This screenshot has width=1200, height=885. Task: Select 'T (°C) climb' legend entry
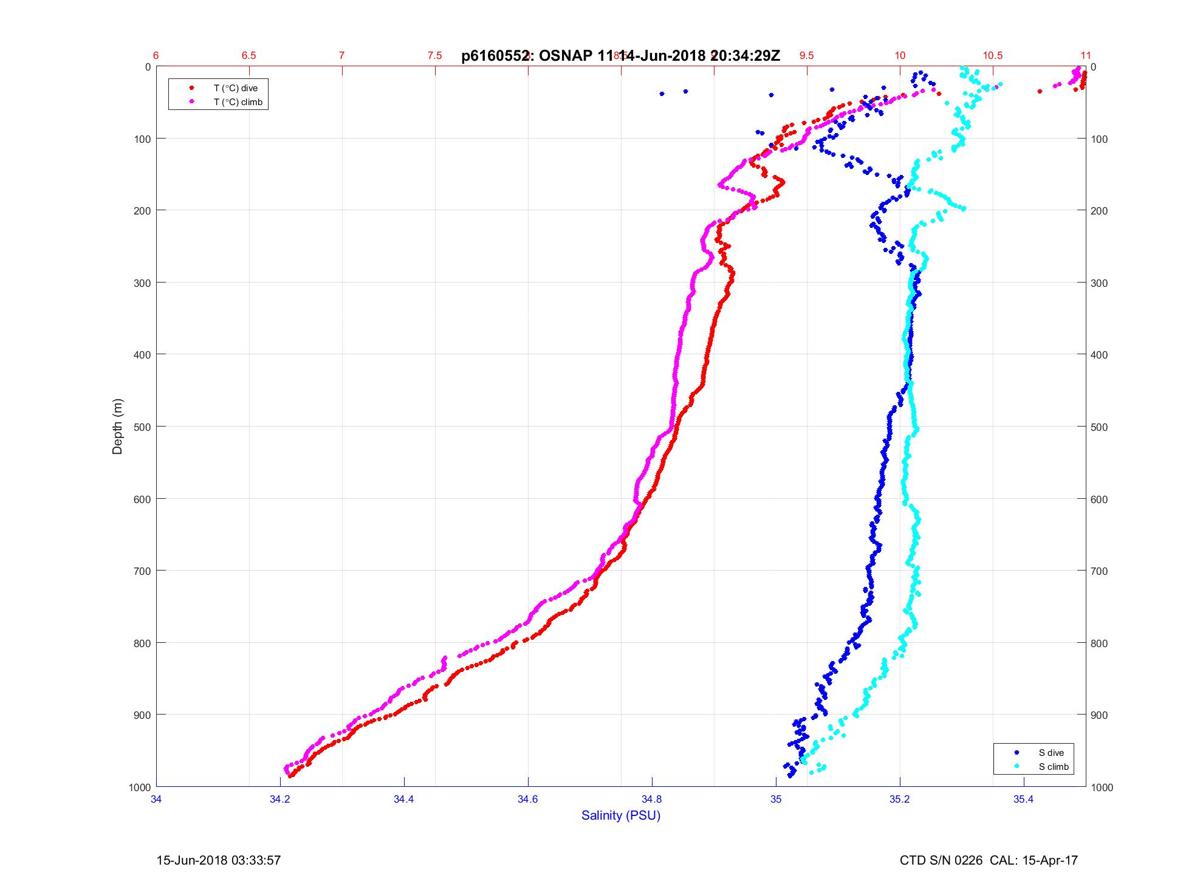[240, 102]
